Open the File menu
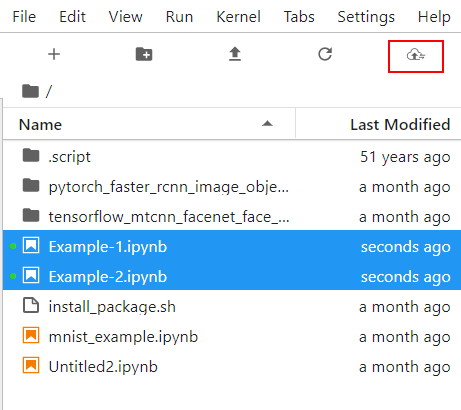The height and width of the screenshot is (410, 461). [24, 17]
